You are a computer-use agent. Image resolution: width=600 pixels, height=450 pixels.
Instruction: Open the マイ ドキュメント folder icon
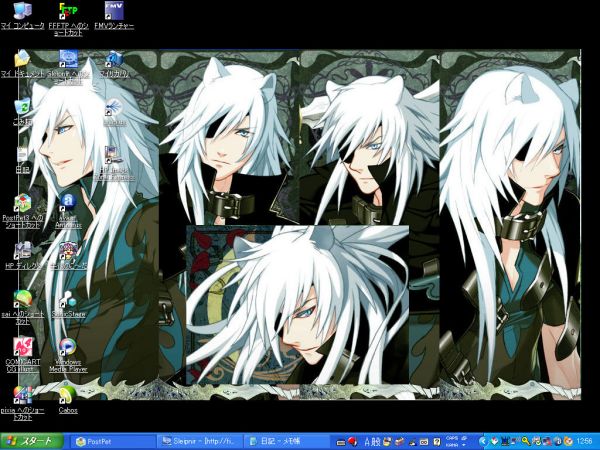(x=22, y=59)
